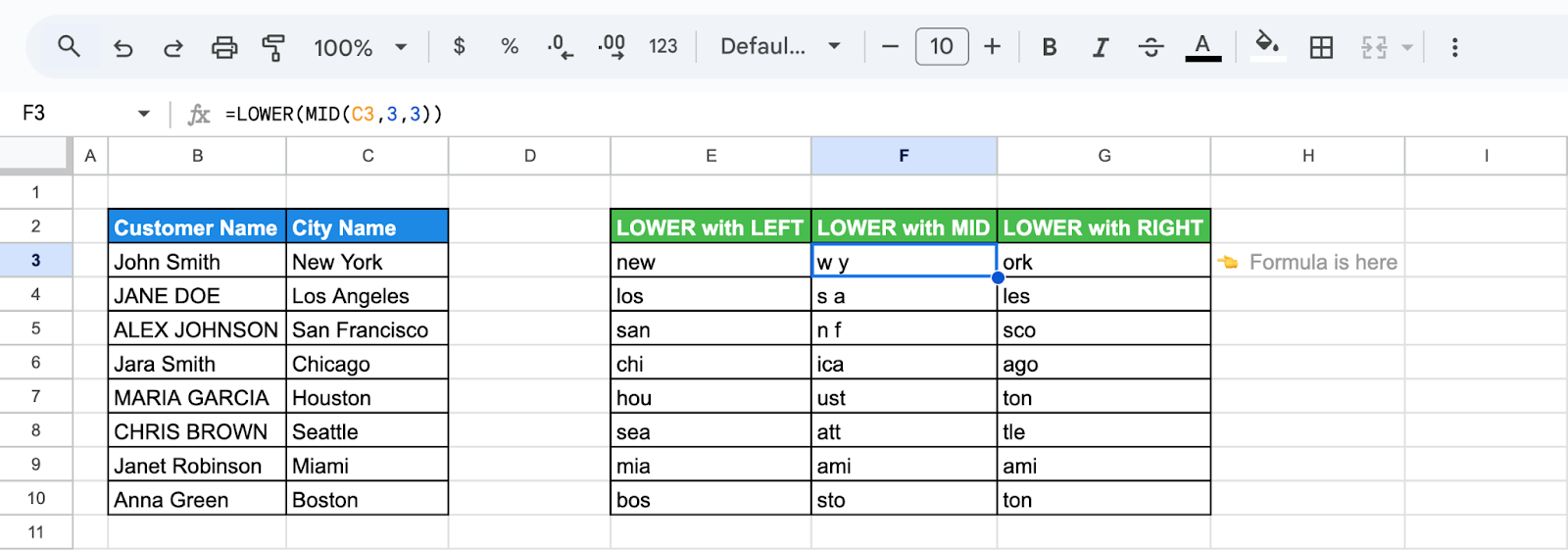The height and width of the screenshot is (550, 1568).
Task: Select row 3 header
Action: point(36,261)
